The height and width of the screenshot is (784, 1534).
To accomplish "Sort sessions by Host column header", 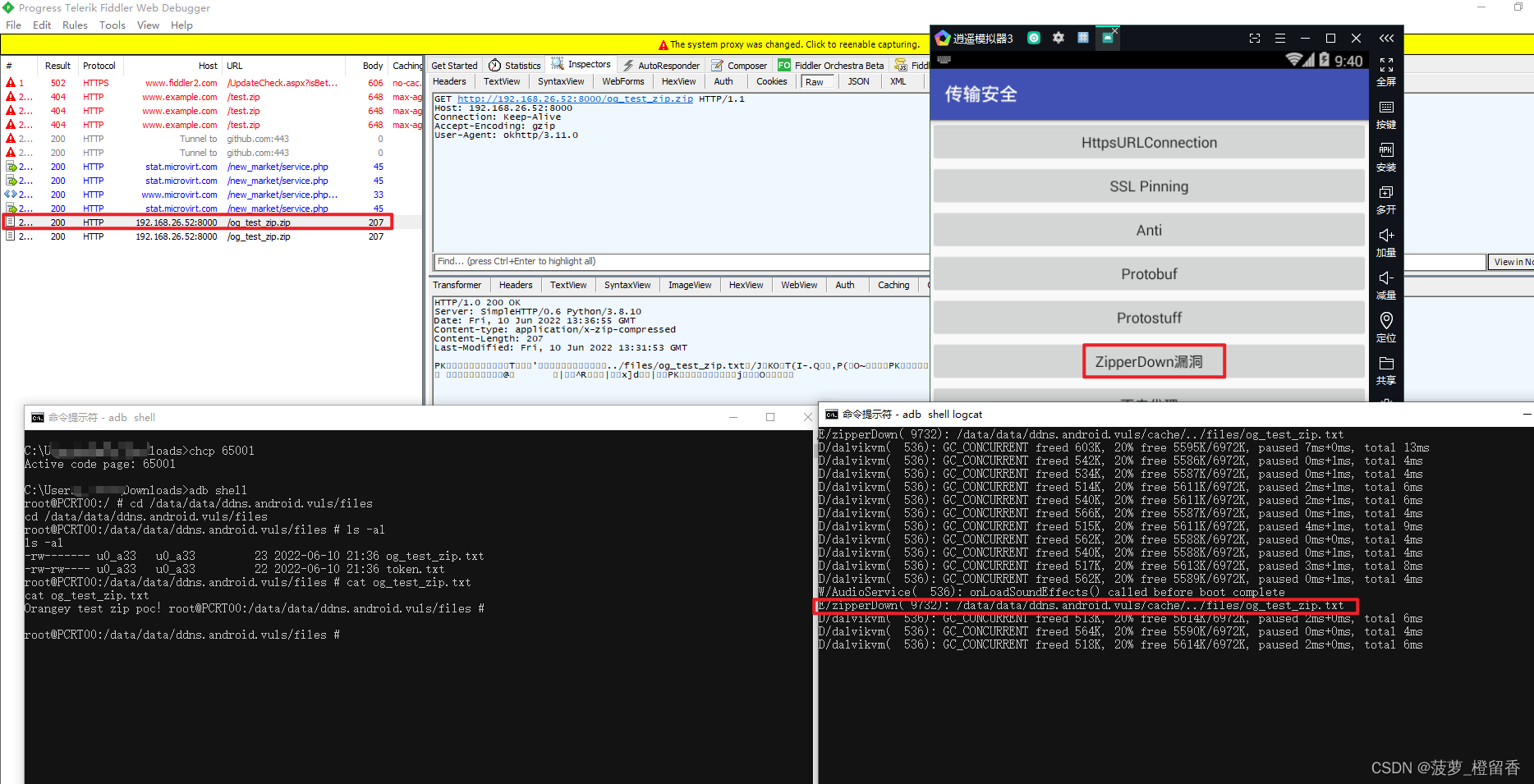I will pos(172,66).
